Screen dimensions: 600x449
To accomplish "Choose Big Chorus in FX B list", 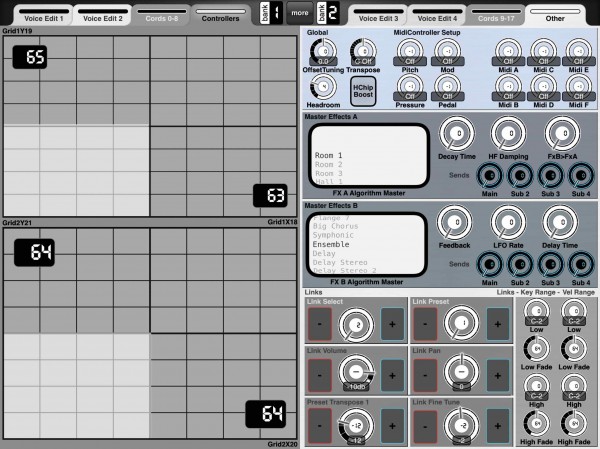I will click(335, 226).
